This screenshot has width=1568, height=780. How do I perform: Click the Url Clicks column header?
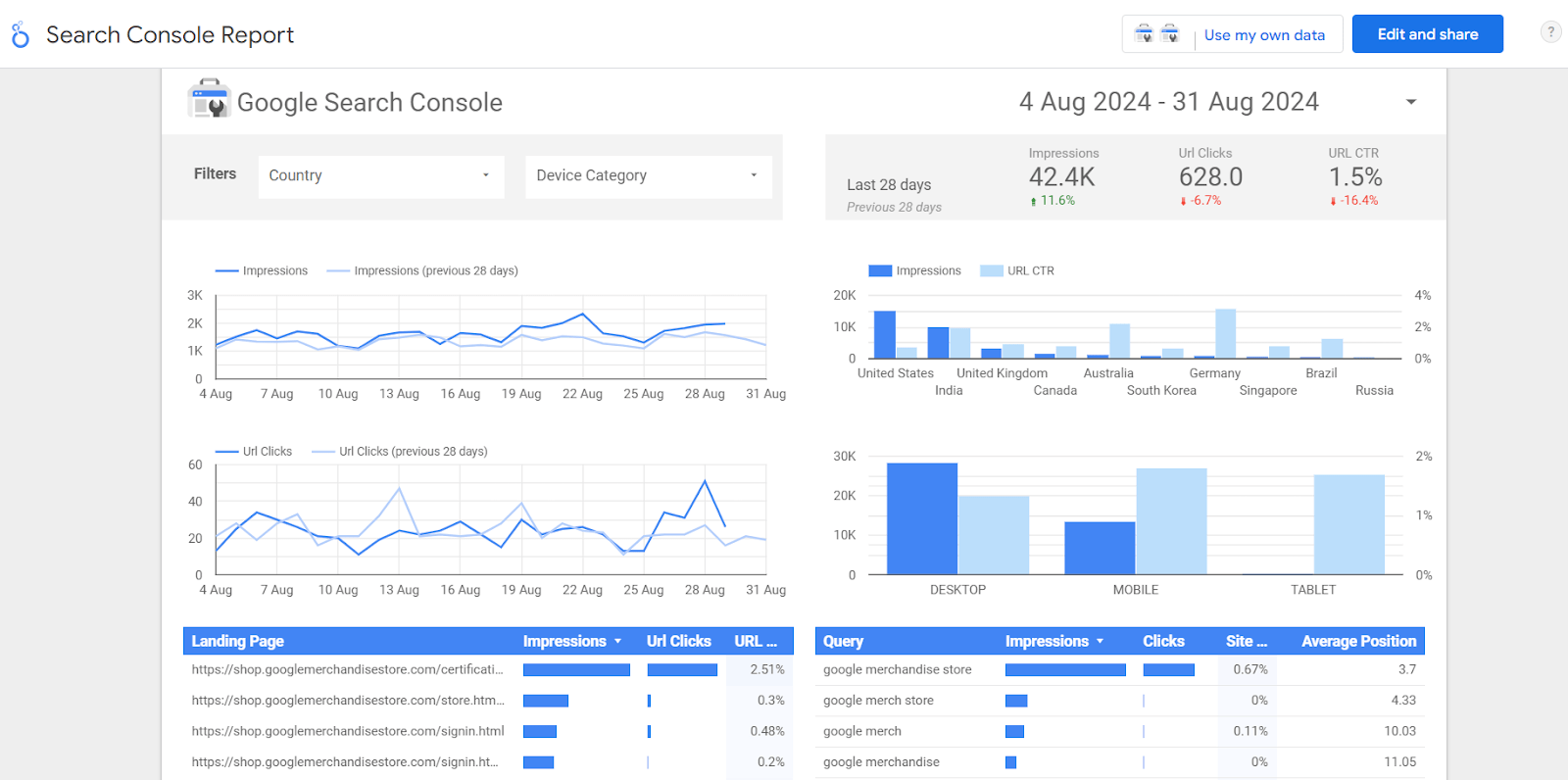click(x=678, y=642)
